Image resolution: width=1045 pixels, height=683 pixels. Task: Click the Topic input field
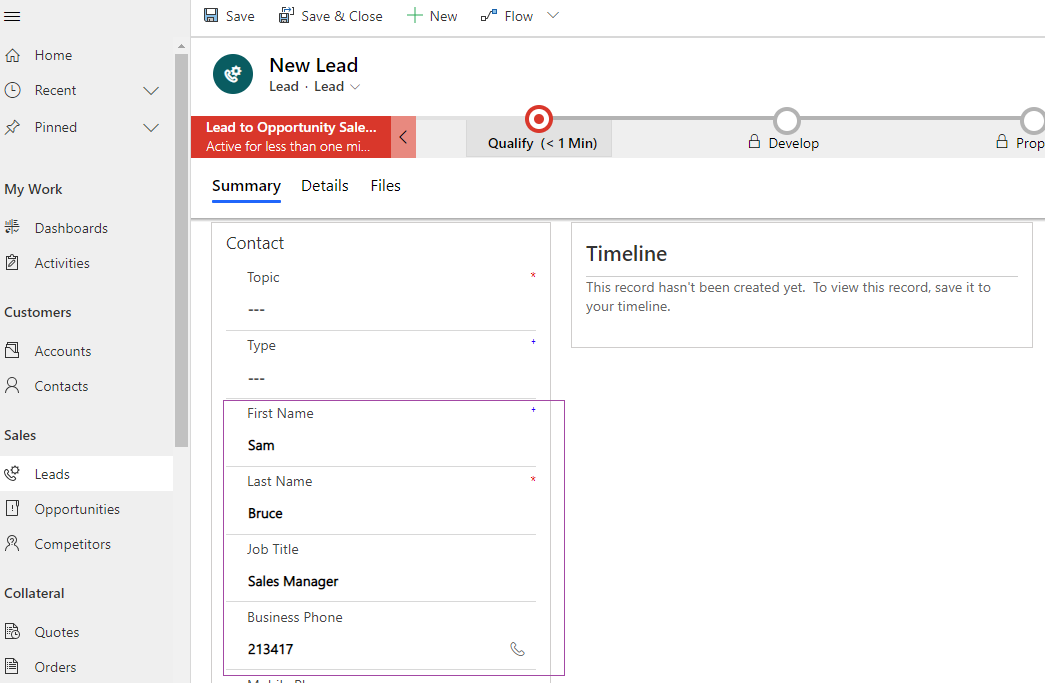[x=381, y=310]
